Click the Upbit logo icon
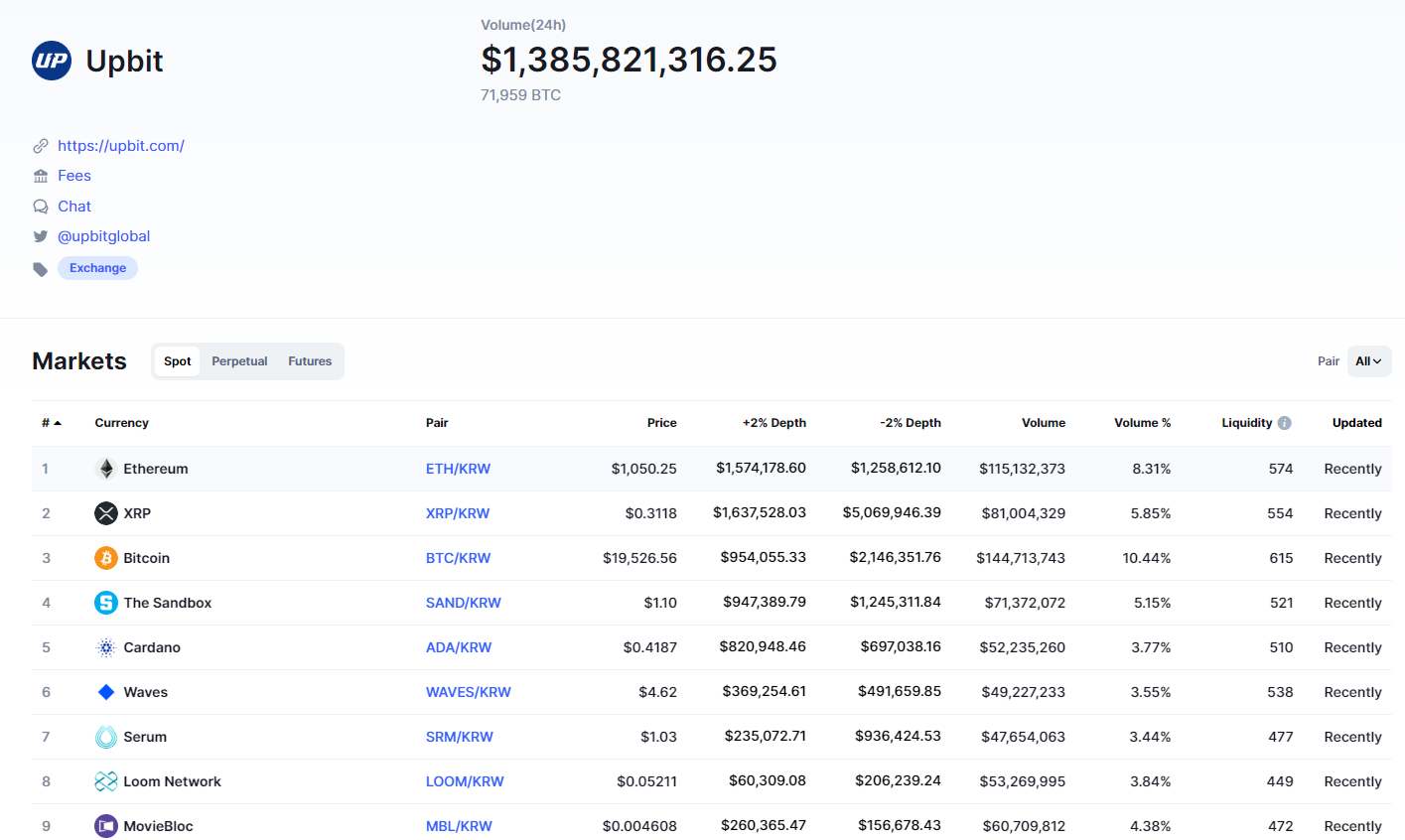 tap(52, 61)
